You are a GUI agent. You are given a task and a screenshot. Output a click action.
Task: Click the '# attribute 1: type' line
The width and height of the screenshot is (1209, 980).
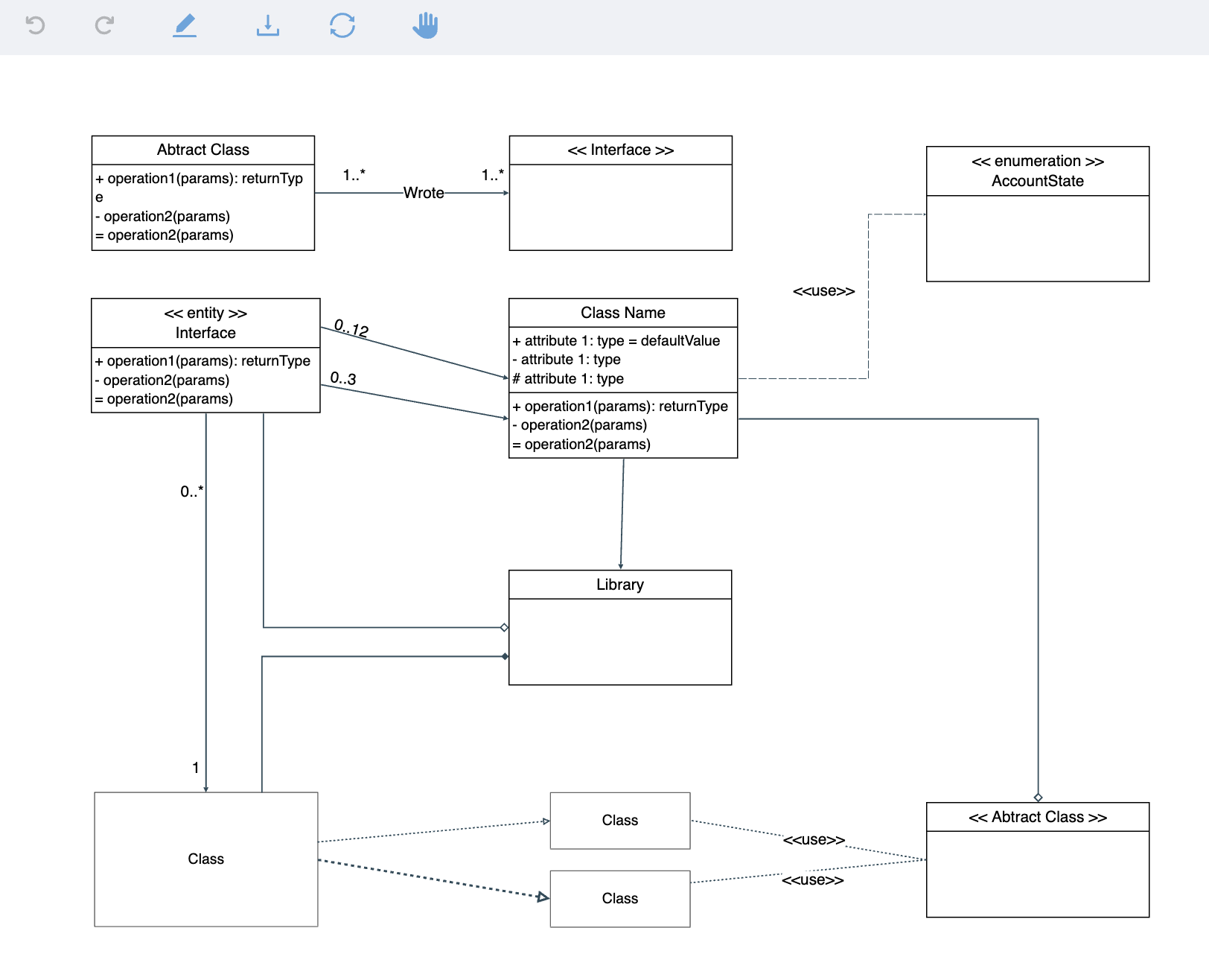[569, 379]
